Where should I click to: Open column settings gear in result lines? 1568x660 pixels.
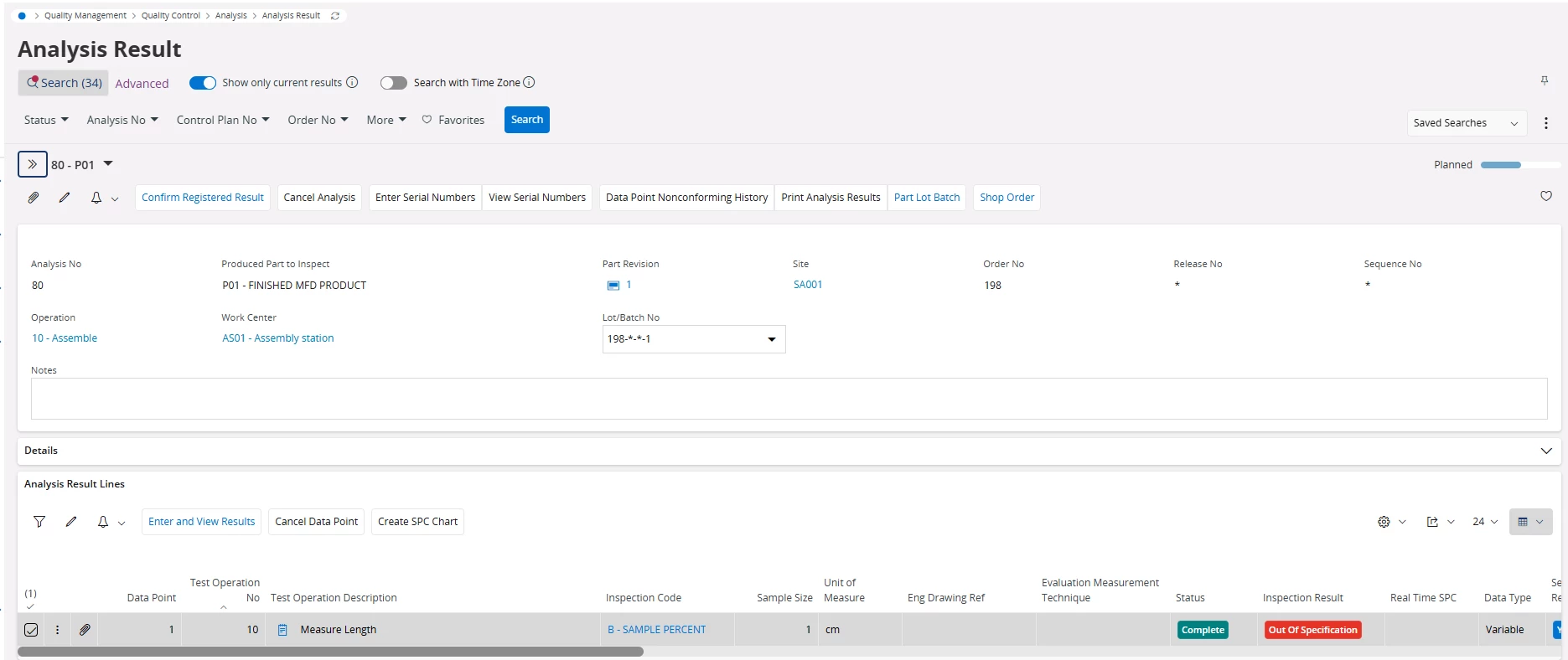(x=1384, y=522)
